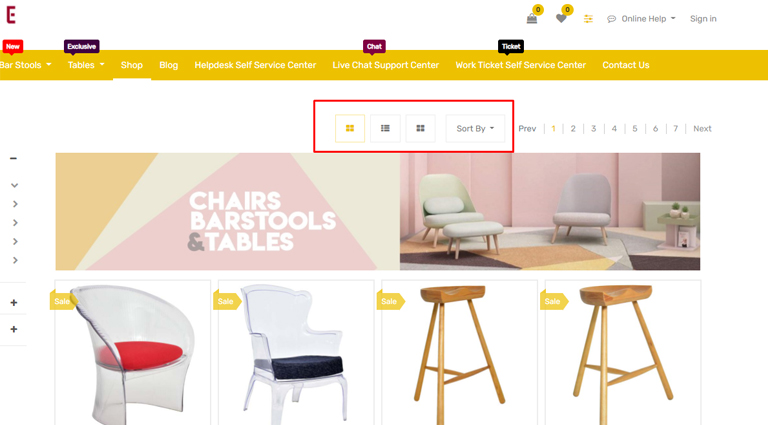Switch to the list view layout
The image size is (768, 425).
(x=385, y=128)
